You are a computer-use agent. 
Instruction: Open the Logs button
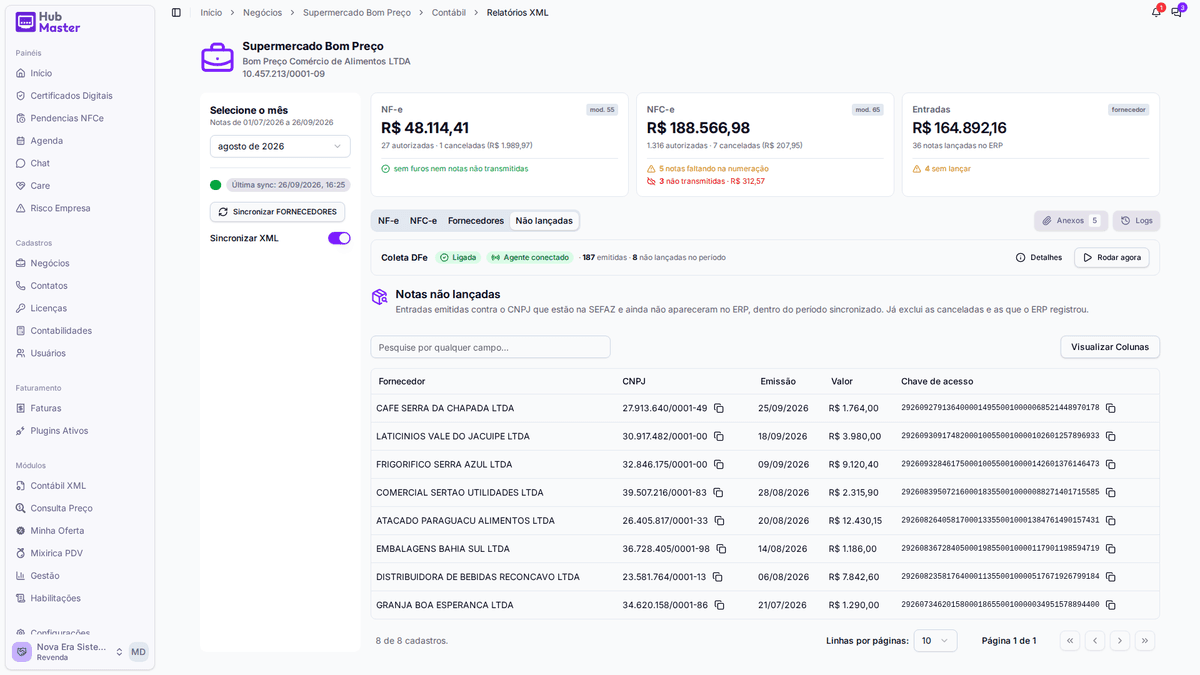(1136, 221)
